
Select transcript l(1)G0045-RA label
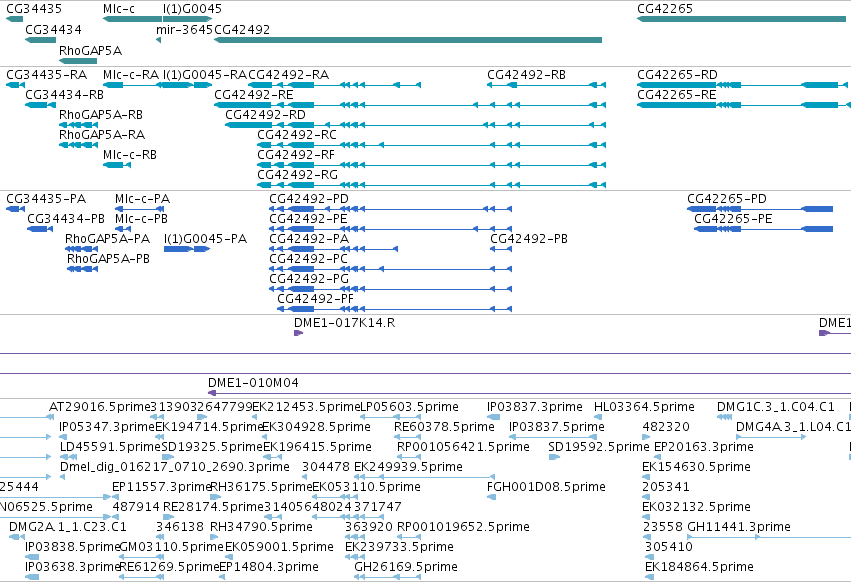point(205,74)
